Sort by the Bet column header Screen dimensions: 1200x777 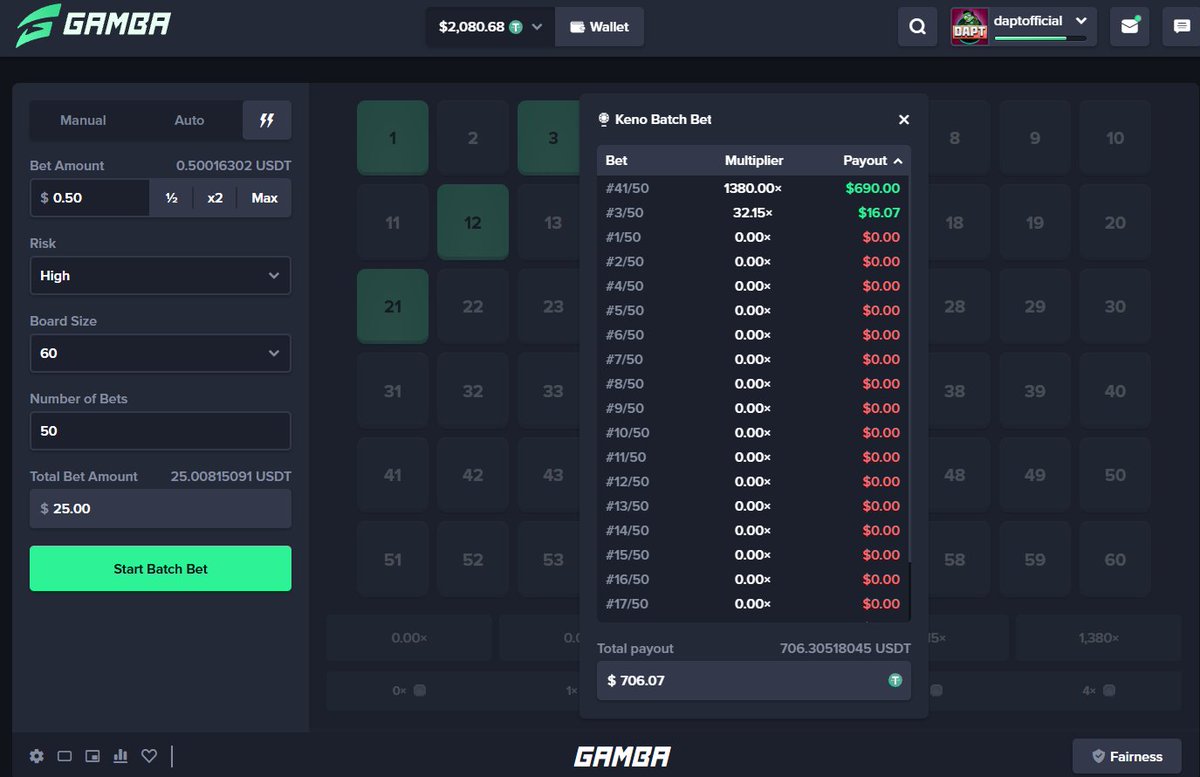tap(616, 161)
